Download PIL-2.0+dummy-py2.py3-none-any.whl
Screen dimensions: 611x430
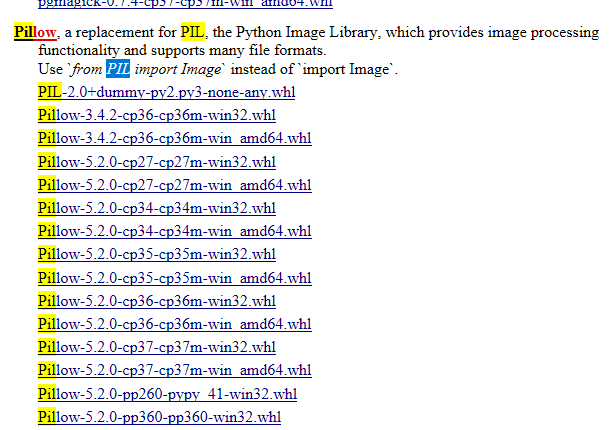[166, 92]
